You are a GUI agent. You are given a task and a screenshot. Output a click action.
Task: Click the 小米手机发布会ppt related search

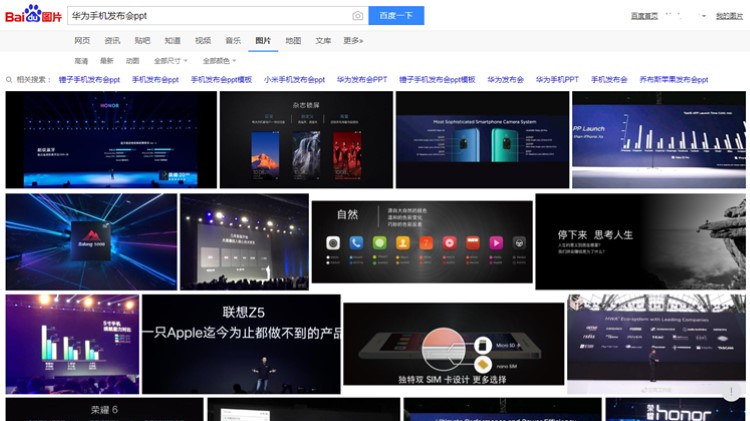coord(294,79)
